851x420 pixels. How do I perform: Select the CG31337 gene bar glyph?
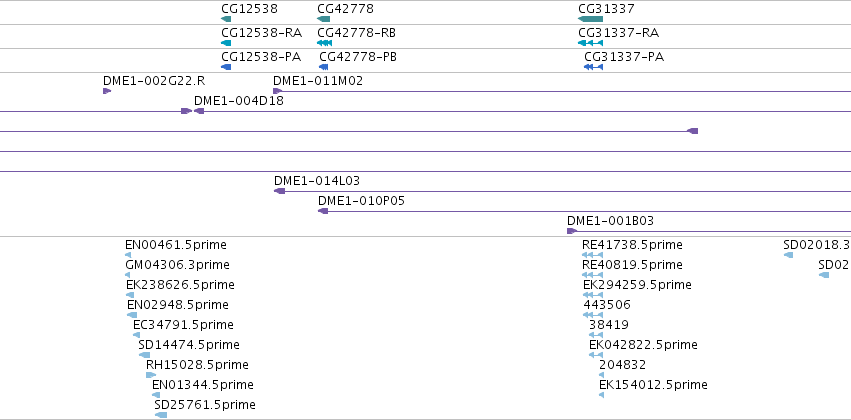[590, 19]
